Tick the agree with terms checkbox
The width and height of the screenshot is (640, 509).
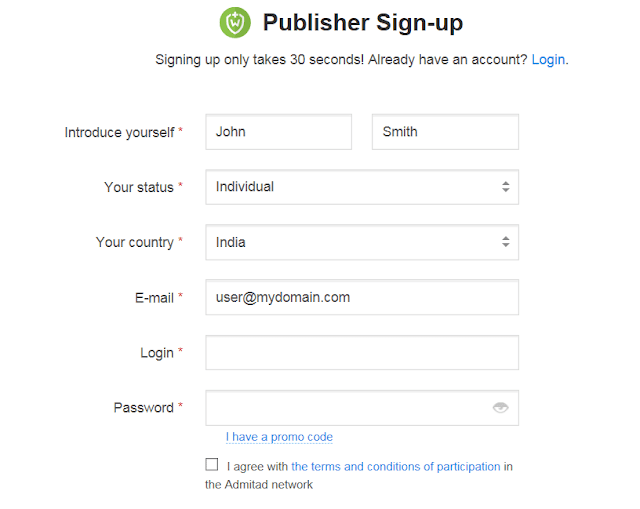tap(211, 465)
